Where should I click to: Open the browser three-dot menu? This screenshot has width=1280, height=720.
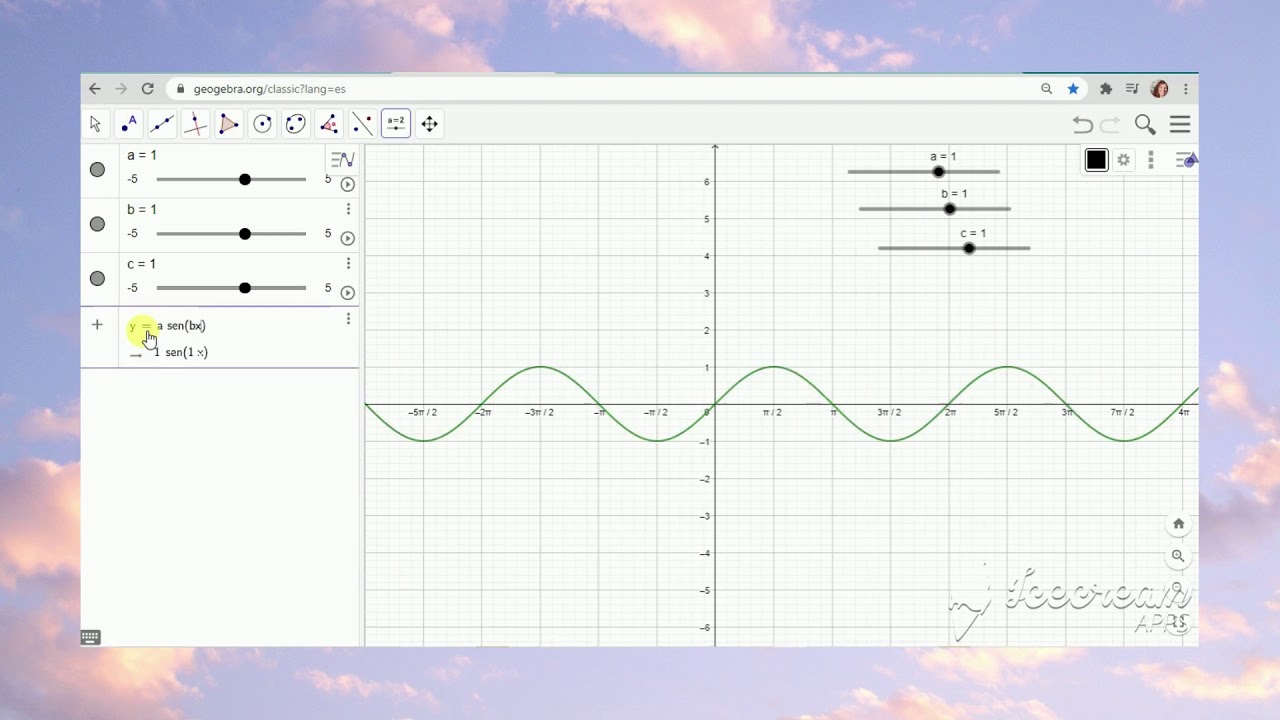(x=1186, y=89)
